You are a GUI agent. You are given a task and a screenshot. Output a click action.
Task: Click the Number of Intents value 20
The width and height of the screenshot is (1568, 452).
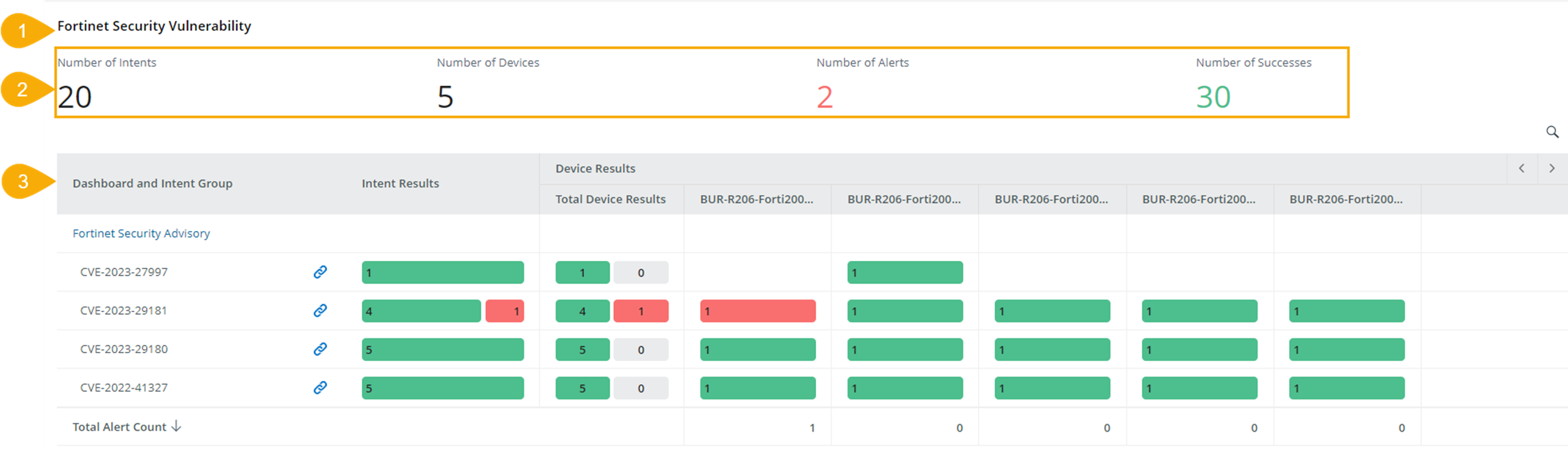coord(75,98)
